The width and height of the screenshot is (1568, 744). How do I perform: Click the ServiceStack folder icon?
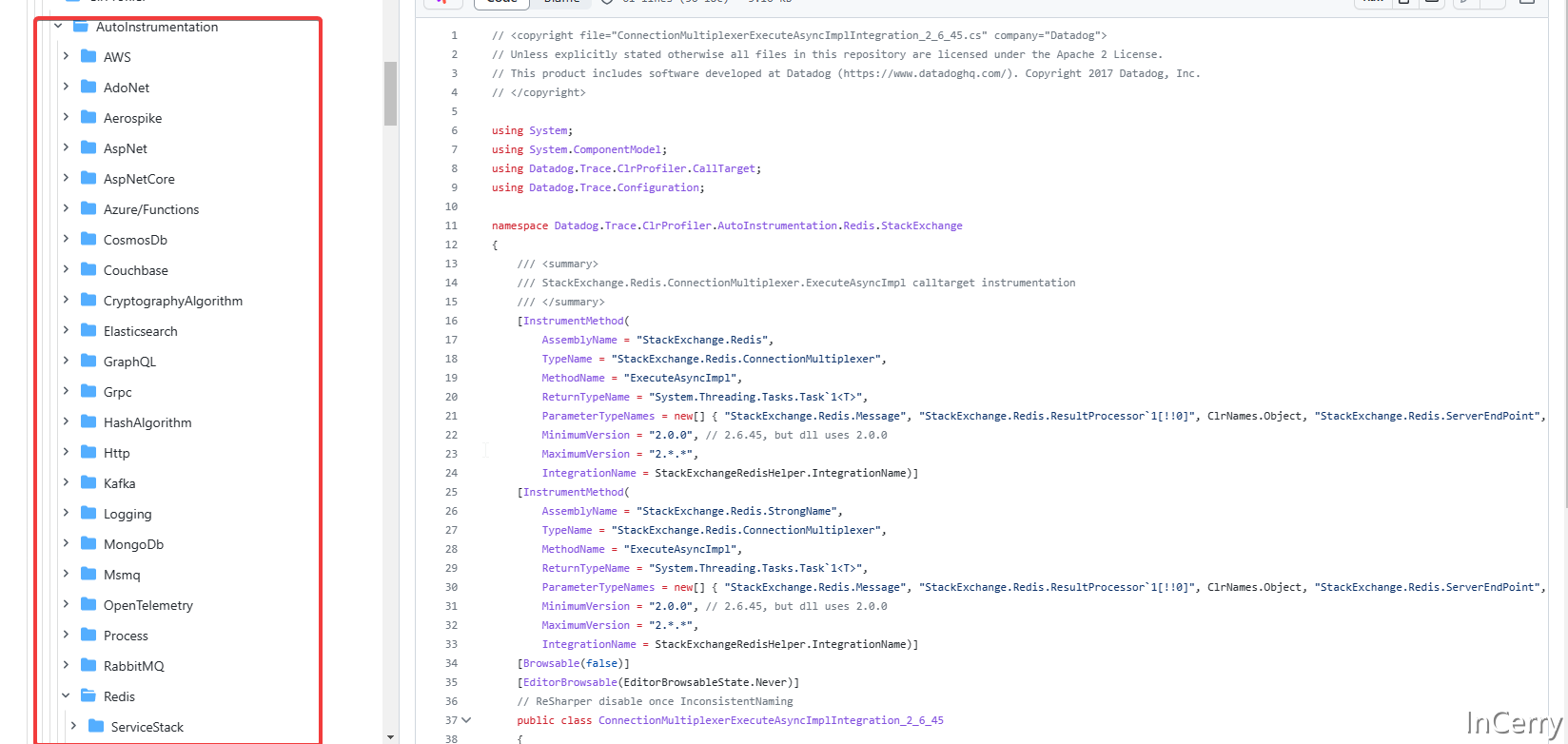tap(96, 726)
